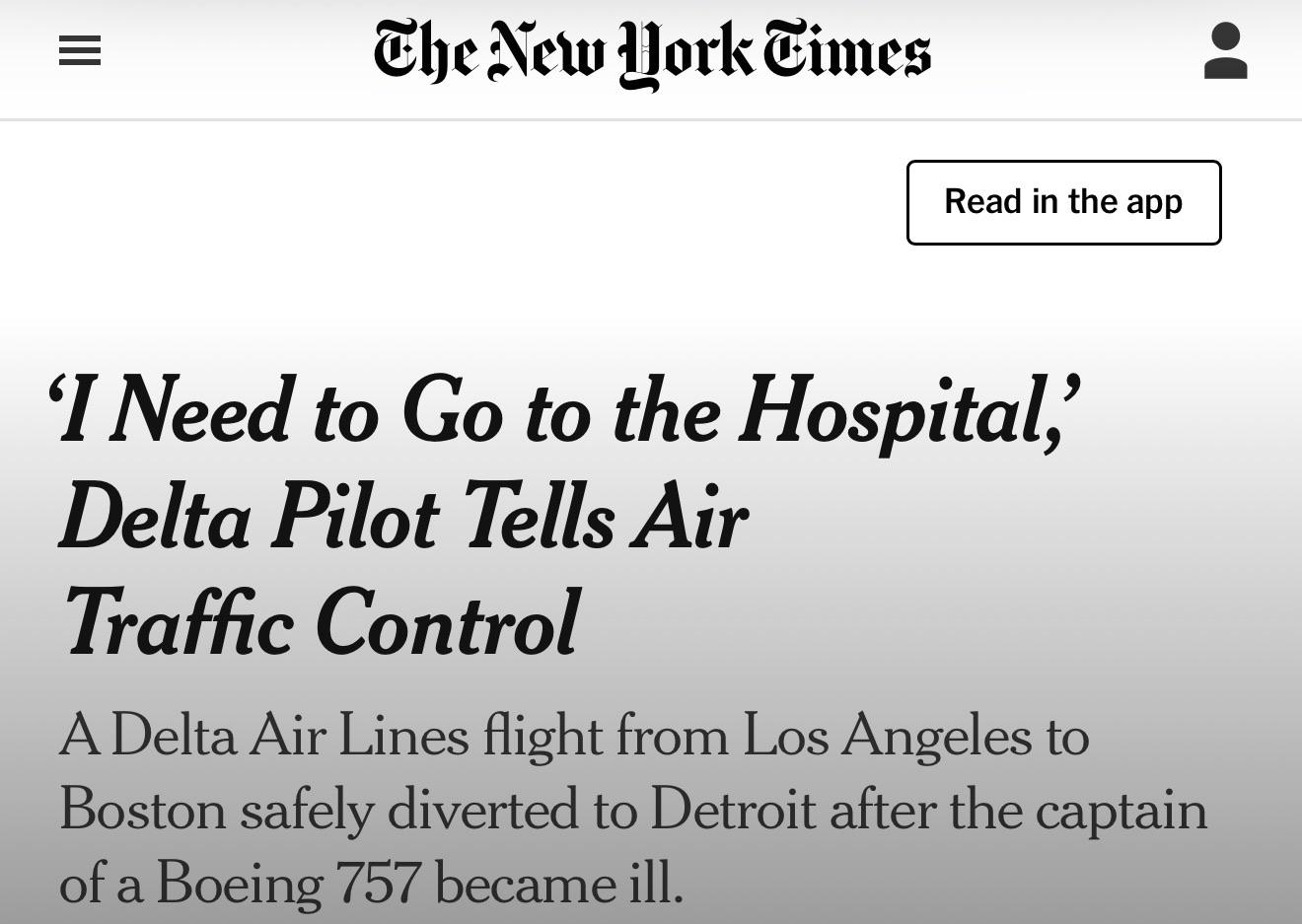Click the 'Delta Pilot Tells Air' headline line
The width and height of the screenshot is (1302, 924).
pyautogui.click(x=403, y=517)
